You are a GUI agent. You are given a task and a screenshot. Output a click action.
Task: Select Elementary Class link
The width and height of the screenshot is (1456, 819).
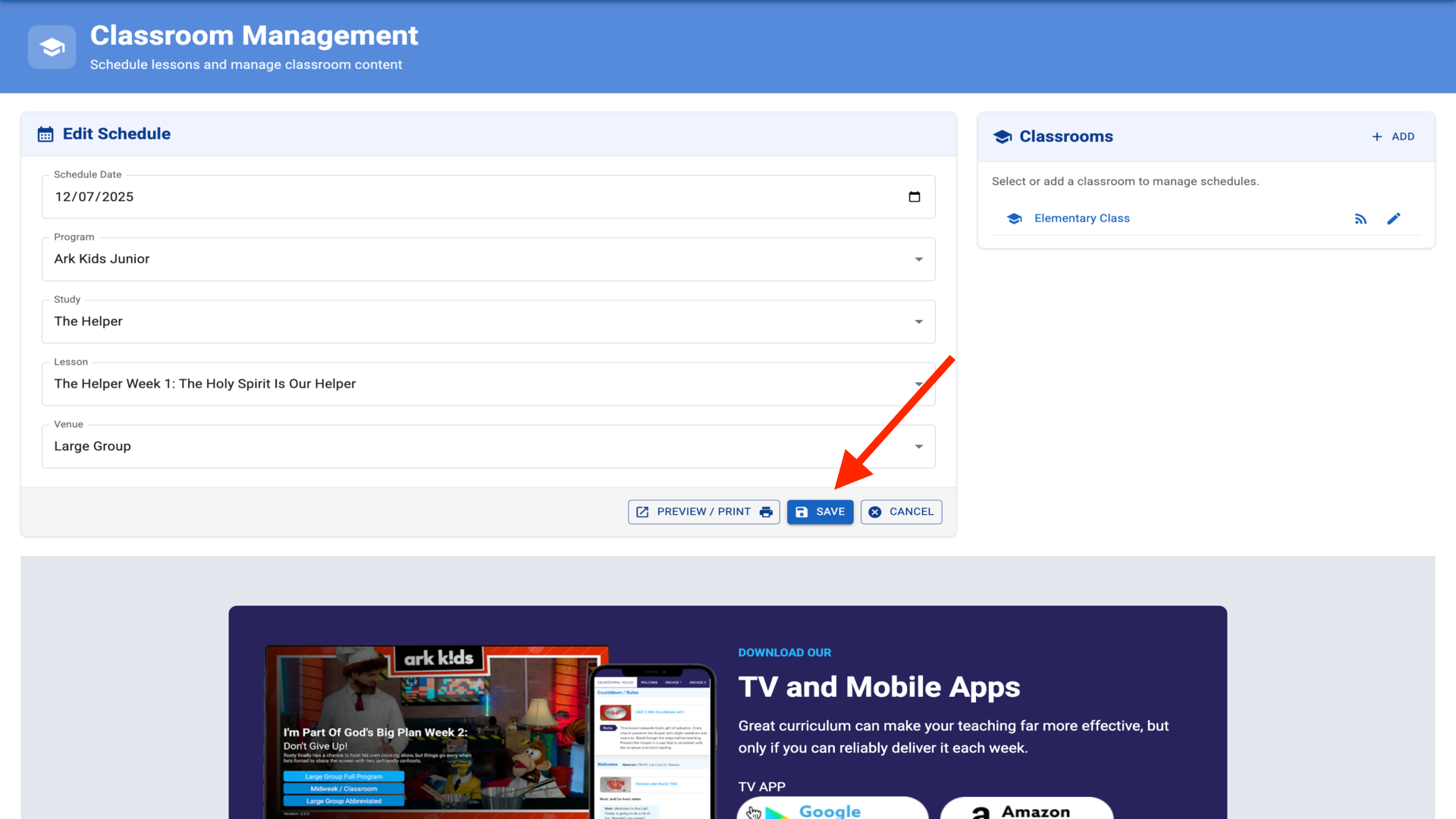(x=1081, y=218)
